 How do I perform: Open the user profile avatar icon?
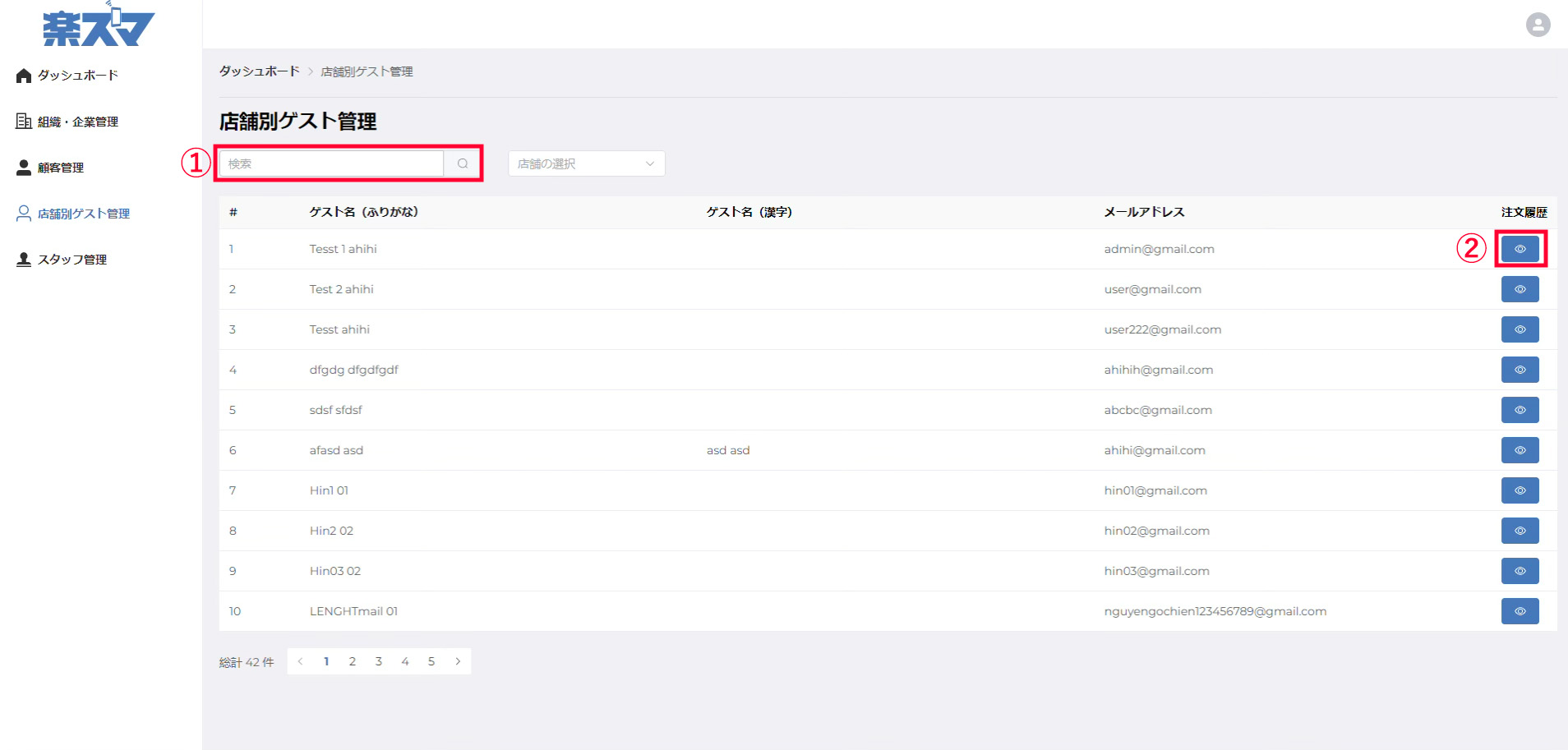pyautogui.click(x=1538, y=25)
